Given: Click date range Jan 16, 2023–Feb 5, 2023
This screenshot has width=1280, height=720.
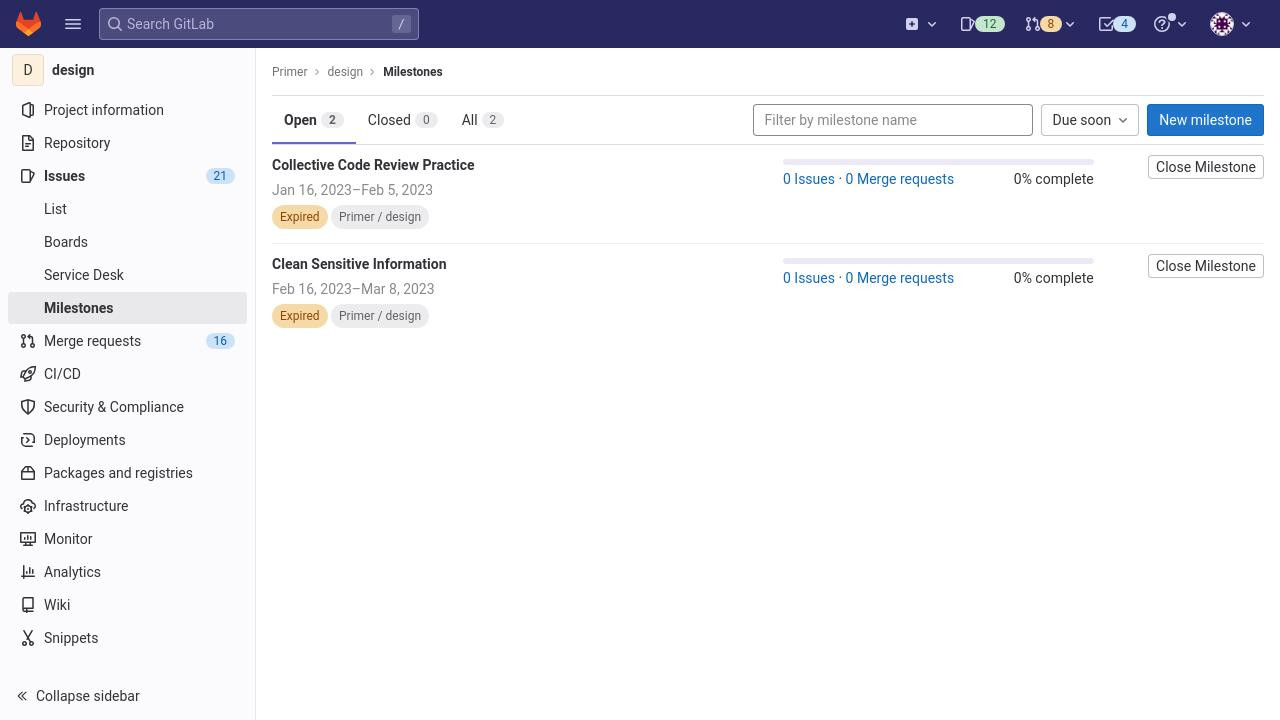Looking at the screenshot, I should point(352,190).
